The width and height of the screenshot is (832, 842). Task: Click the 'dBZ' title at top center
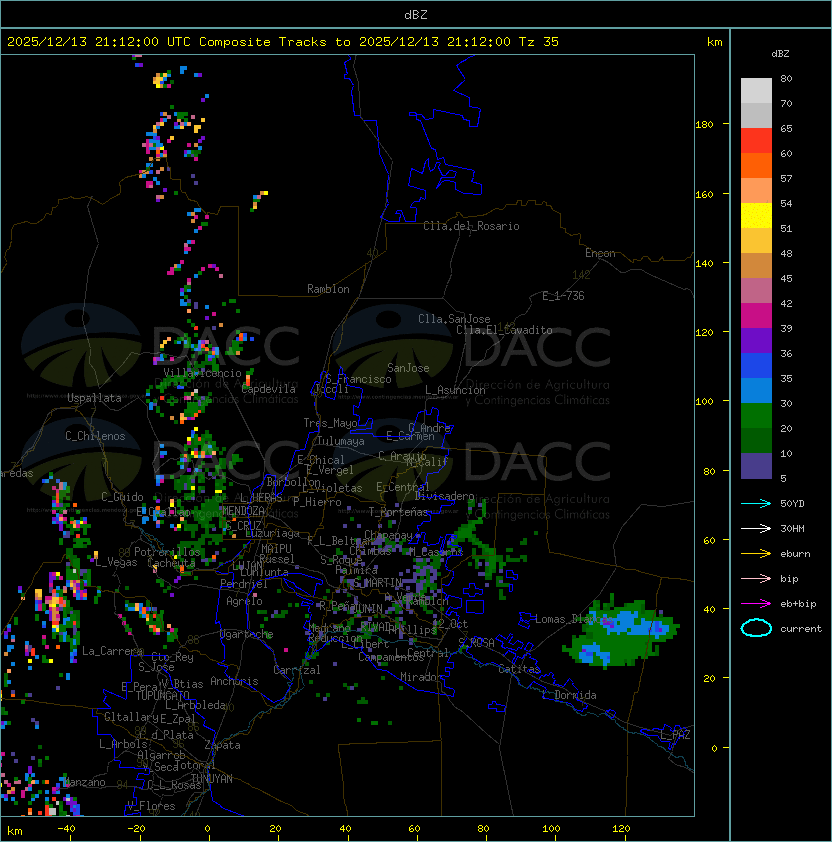[x=416, y=14]
